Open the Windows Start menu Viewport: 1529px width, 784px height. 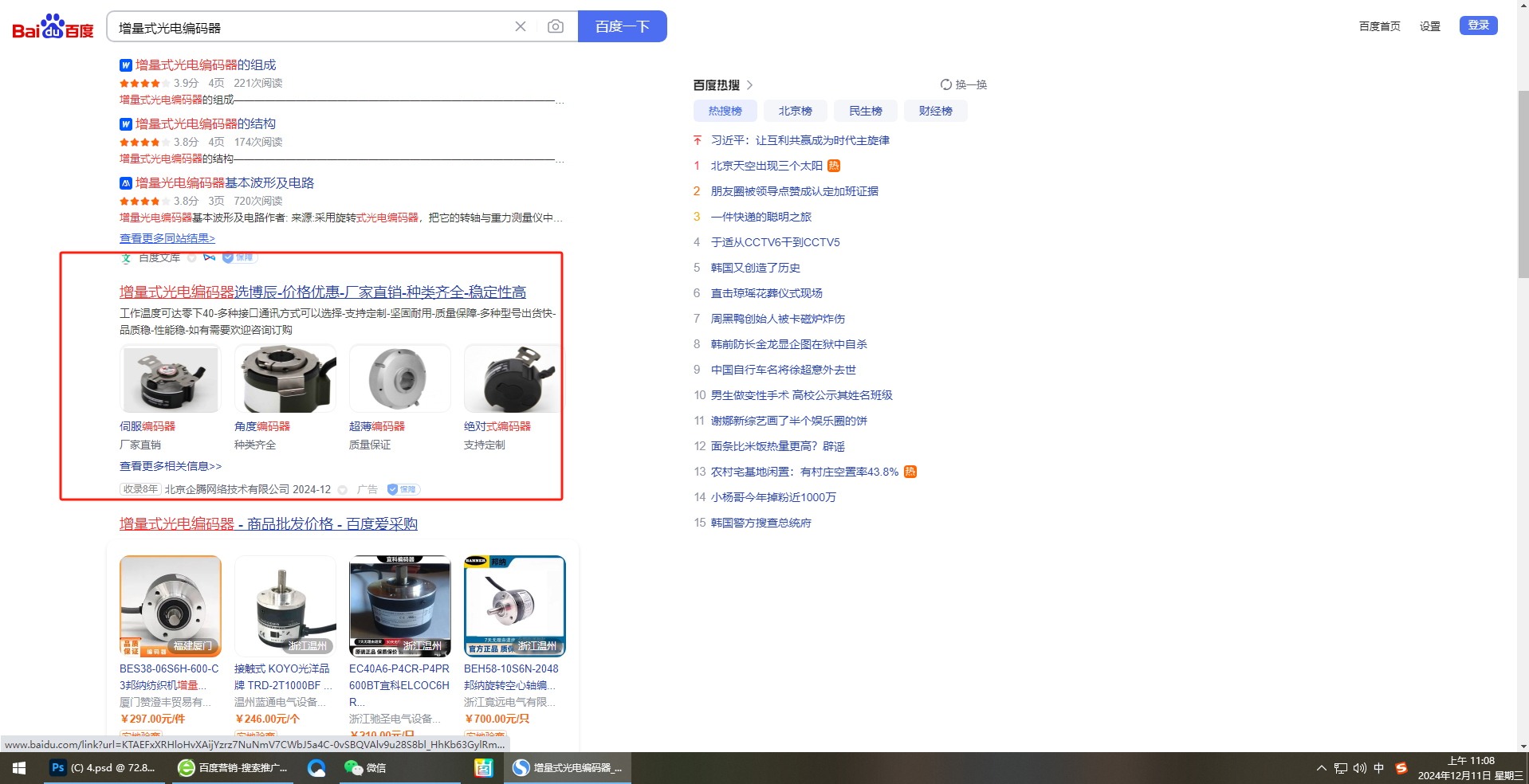pyautogui.click(x=19, y=768)
